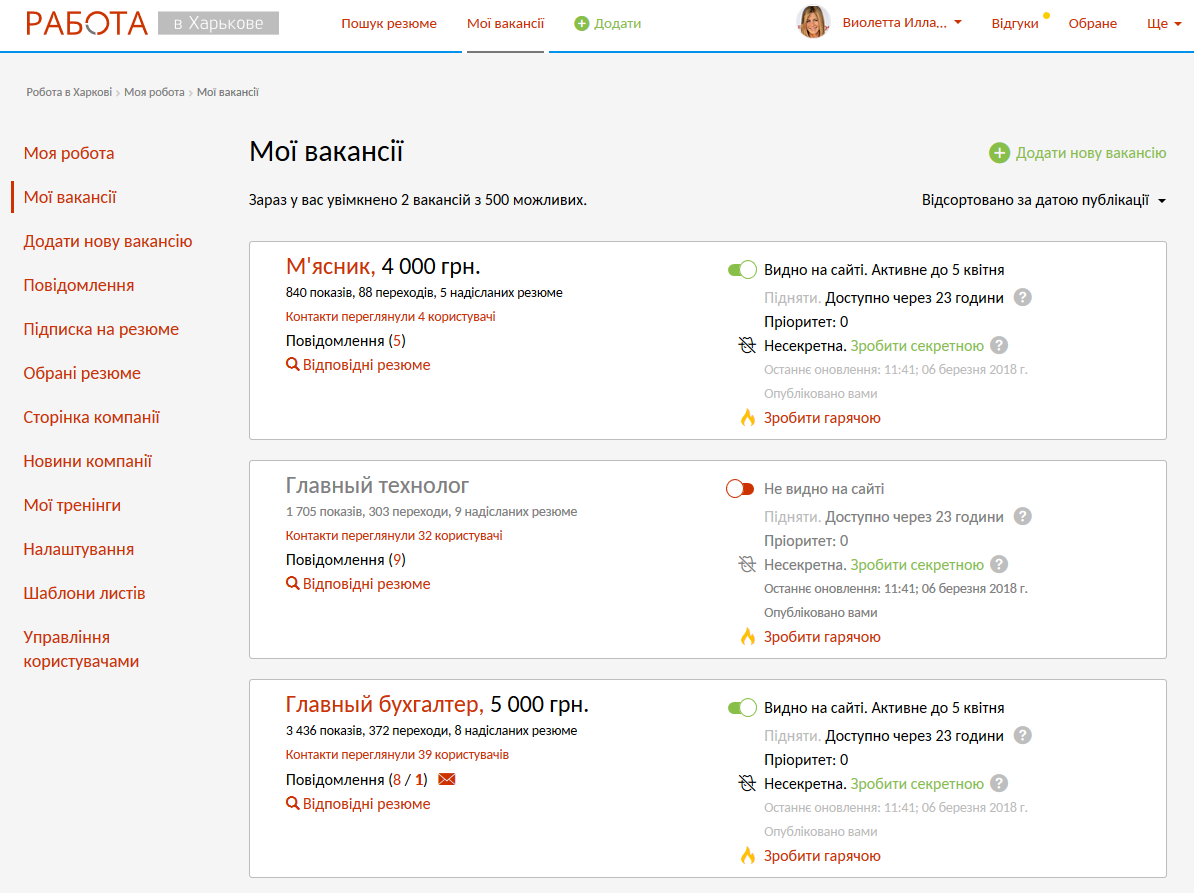Viewport: 1194px width, 893px height.
Task: Click Зробити гарячою link in М'ясник card
Action: click(x=822, y=418)
